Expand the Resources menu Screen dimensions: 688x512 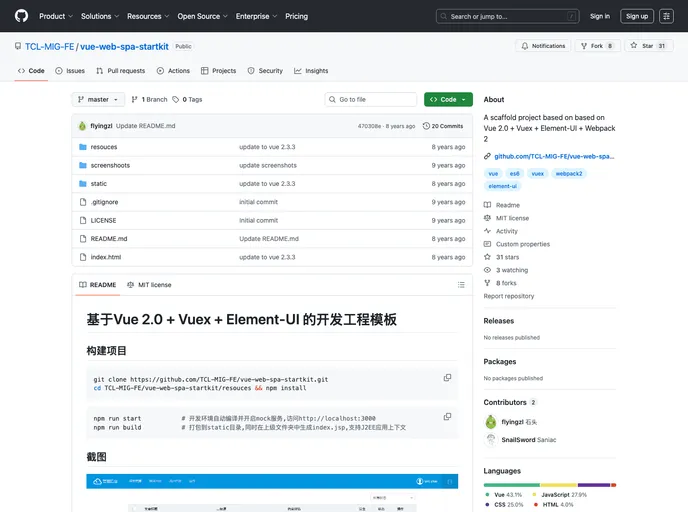click(148, 16)
